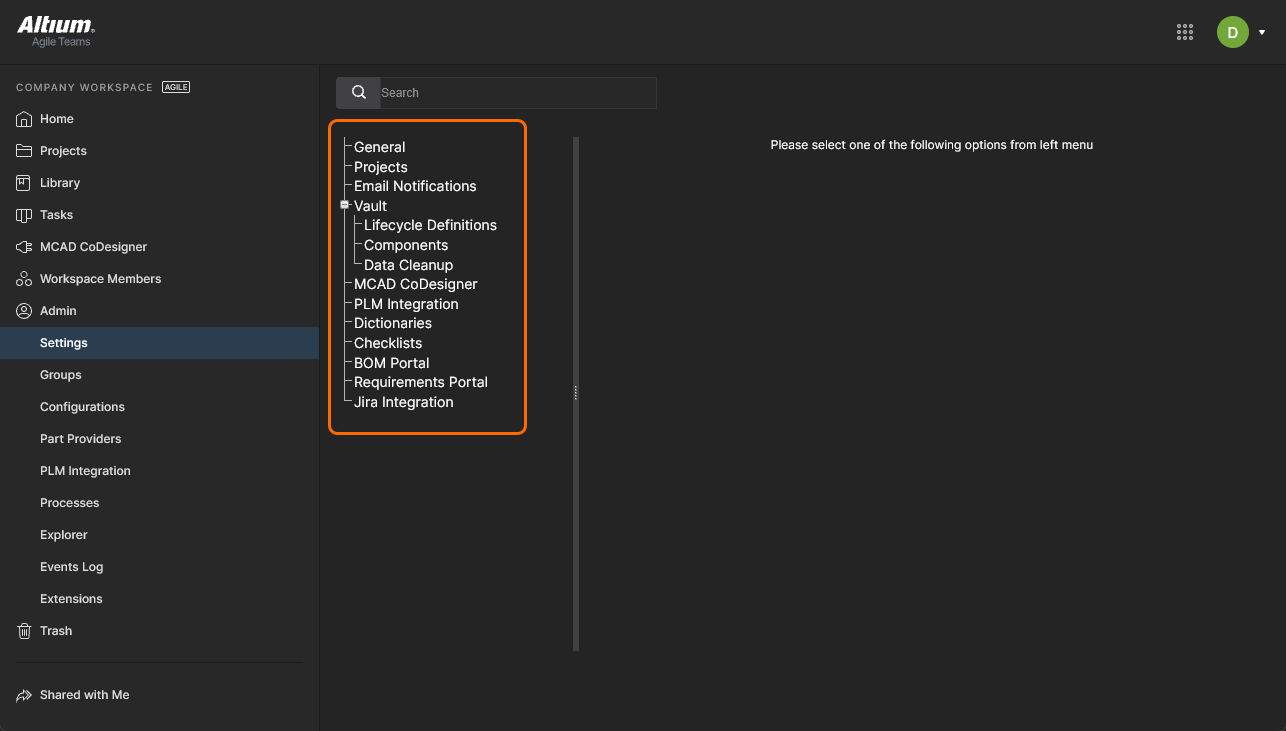Click the Home icon in sidebar

[24, 119]
